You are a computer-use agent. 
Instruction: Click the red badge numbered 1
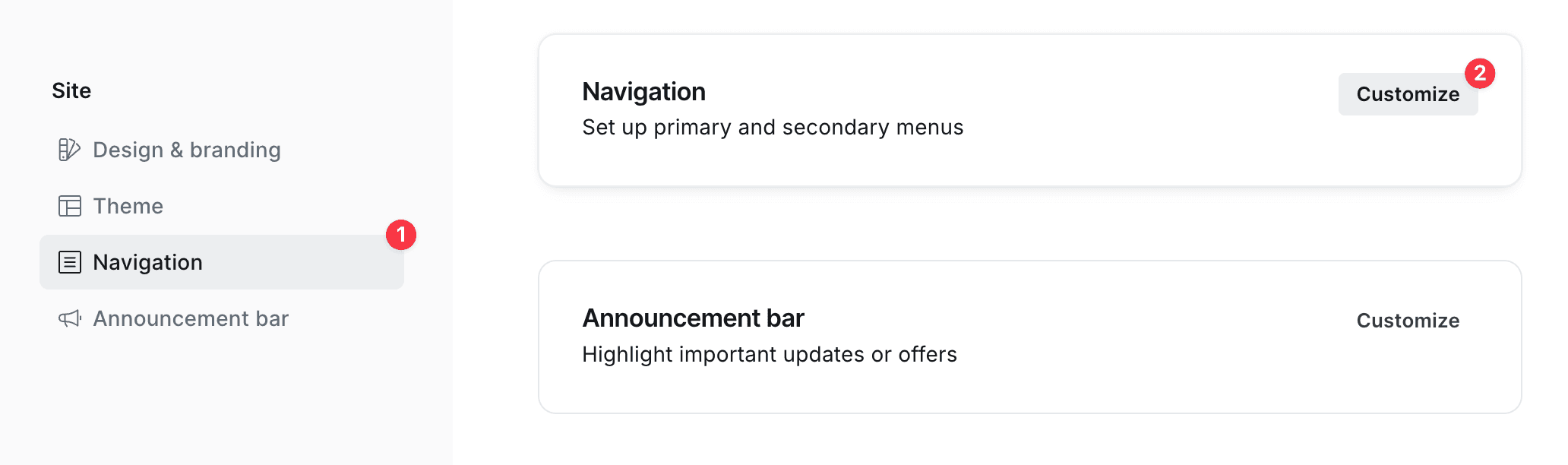coord(402,236)
